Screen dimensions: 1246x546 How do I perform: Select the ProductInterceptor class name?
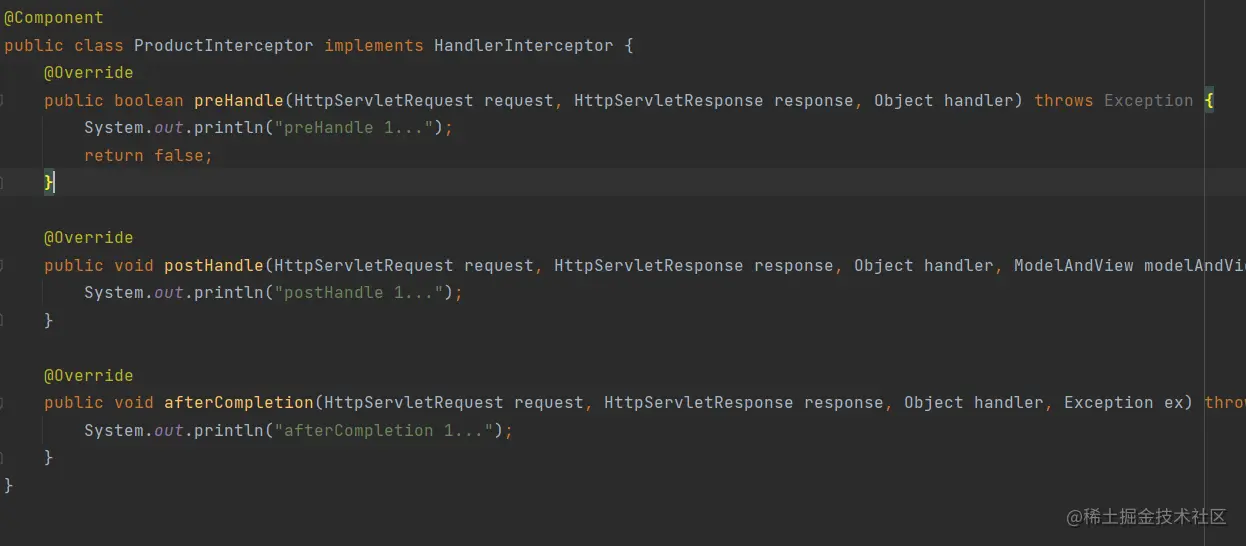pyautogui.click(x=224, y=45)
